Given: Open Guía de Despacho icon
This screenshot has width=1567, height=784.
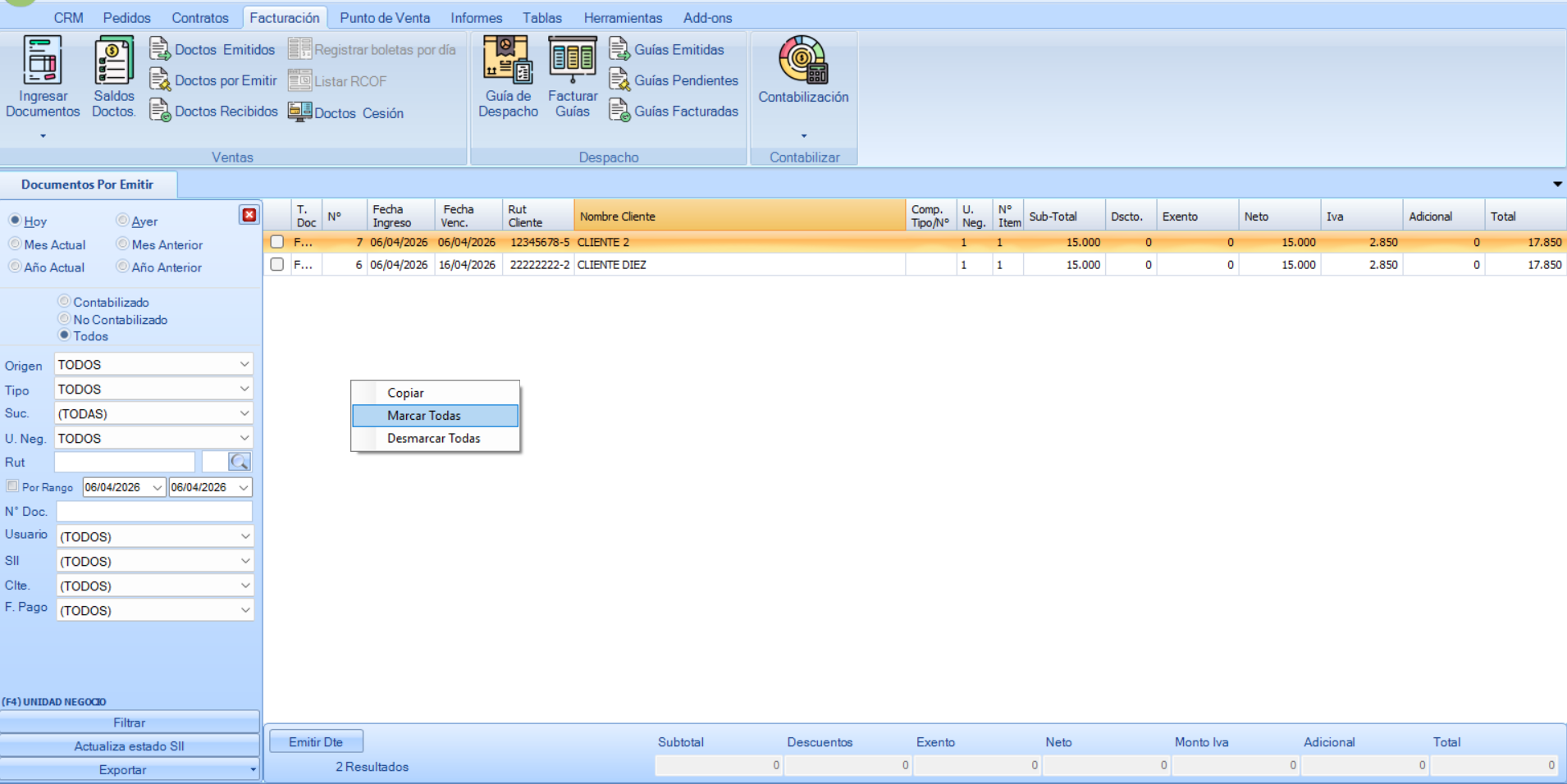Looking at the screenshot, I should (508, 62).
